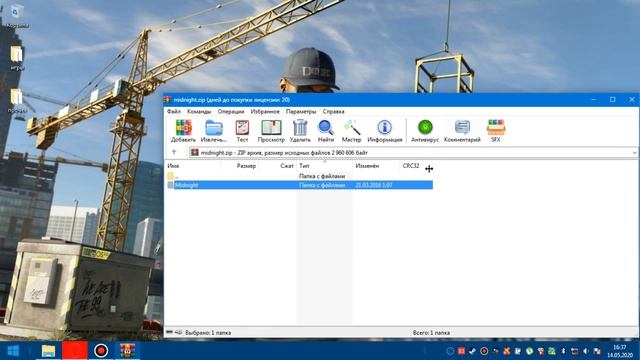The image size is (640, 360).
Task: Run the Тест (Test) archive tool
Action: (242, 131)
